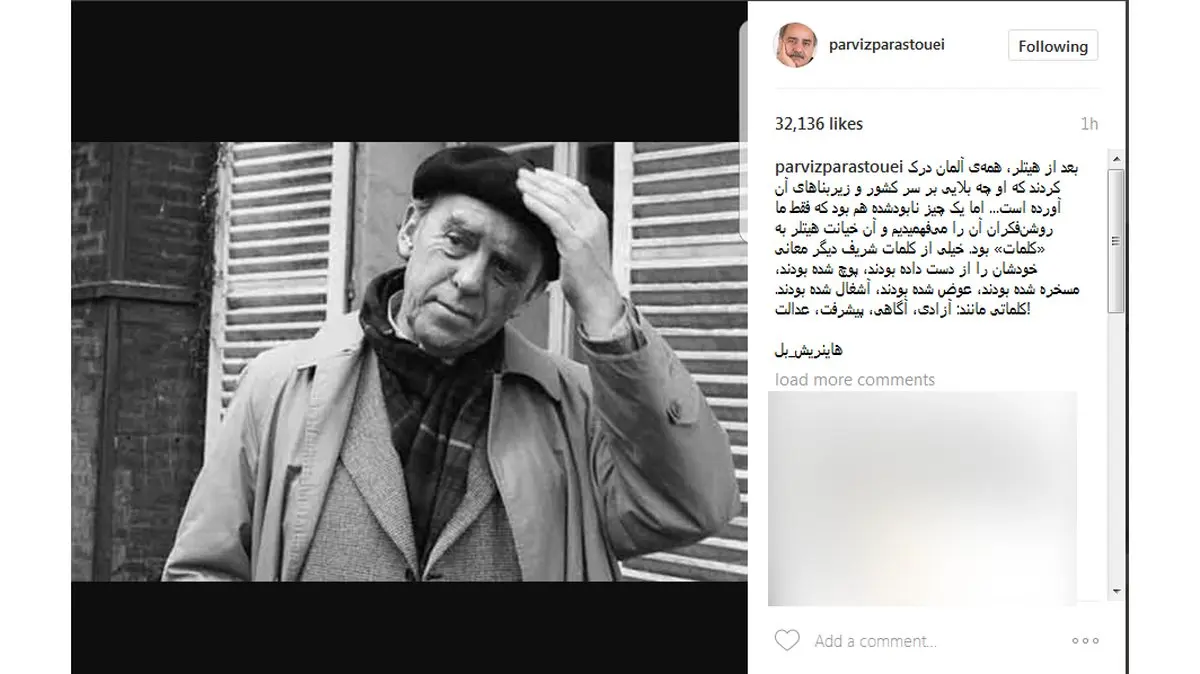Click the black-and-white photo of the man

point(408,361)
